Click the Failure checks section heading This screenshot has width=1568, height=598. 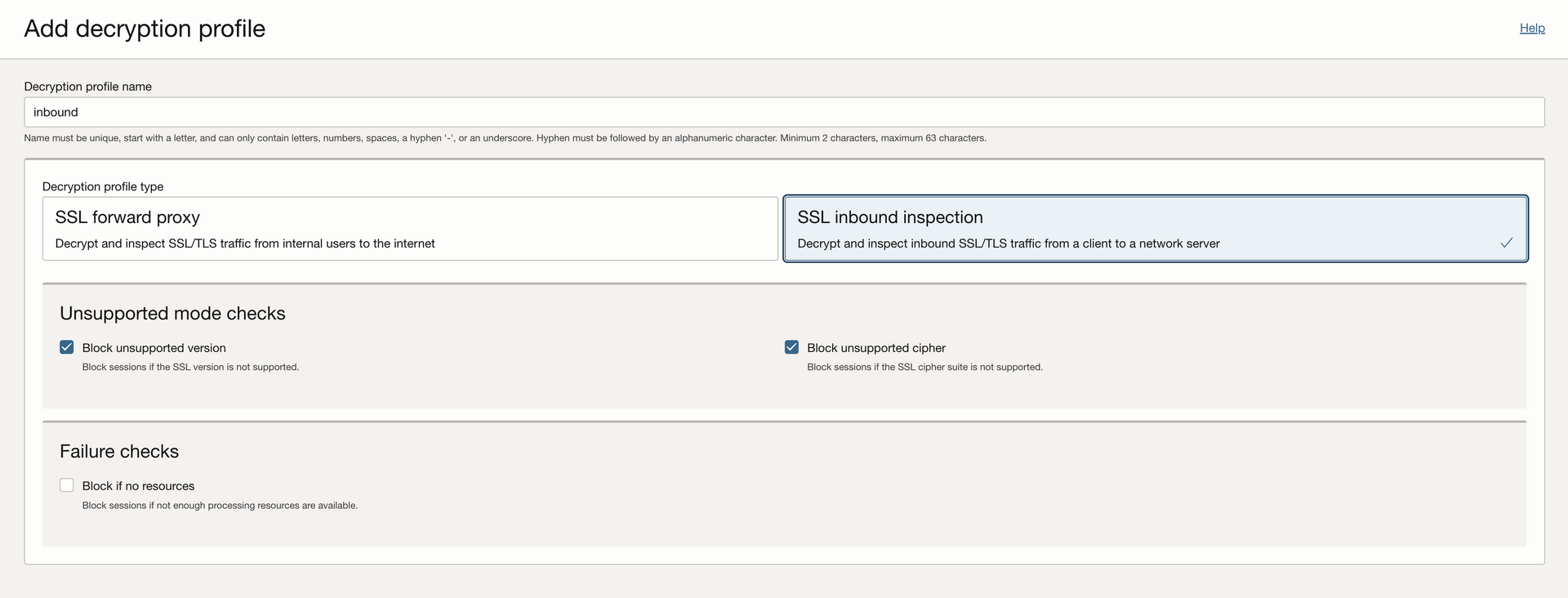point(119,452)
